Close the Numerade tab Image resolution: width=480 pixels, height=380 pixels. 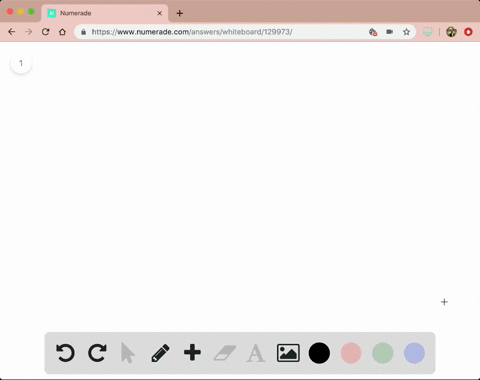160,13
